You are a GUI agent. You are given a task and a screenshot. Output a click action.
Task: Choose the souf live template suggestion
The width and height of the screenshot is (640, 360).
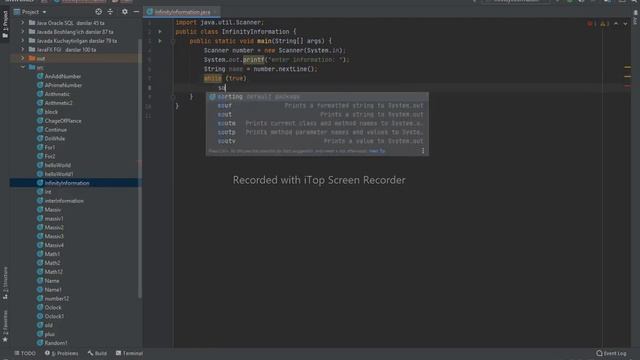tap(317, 106)
